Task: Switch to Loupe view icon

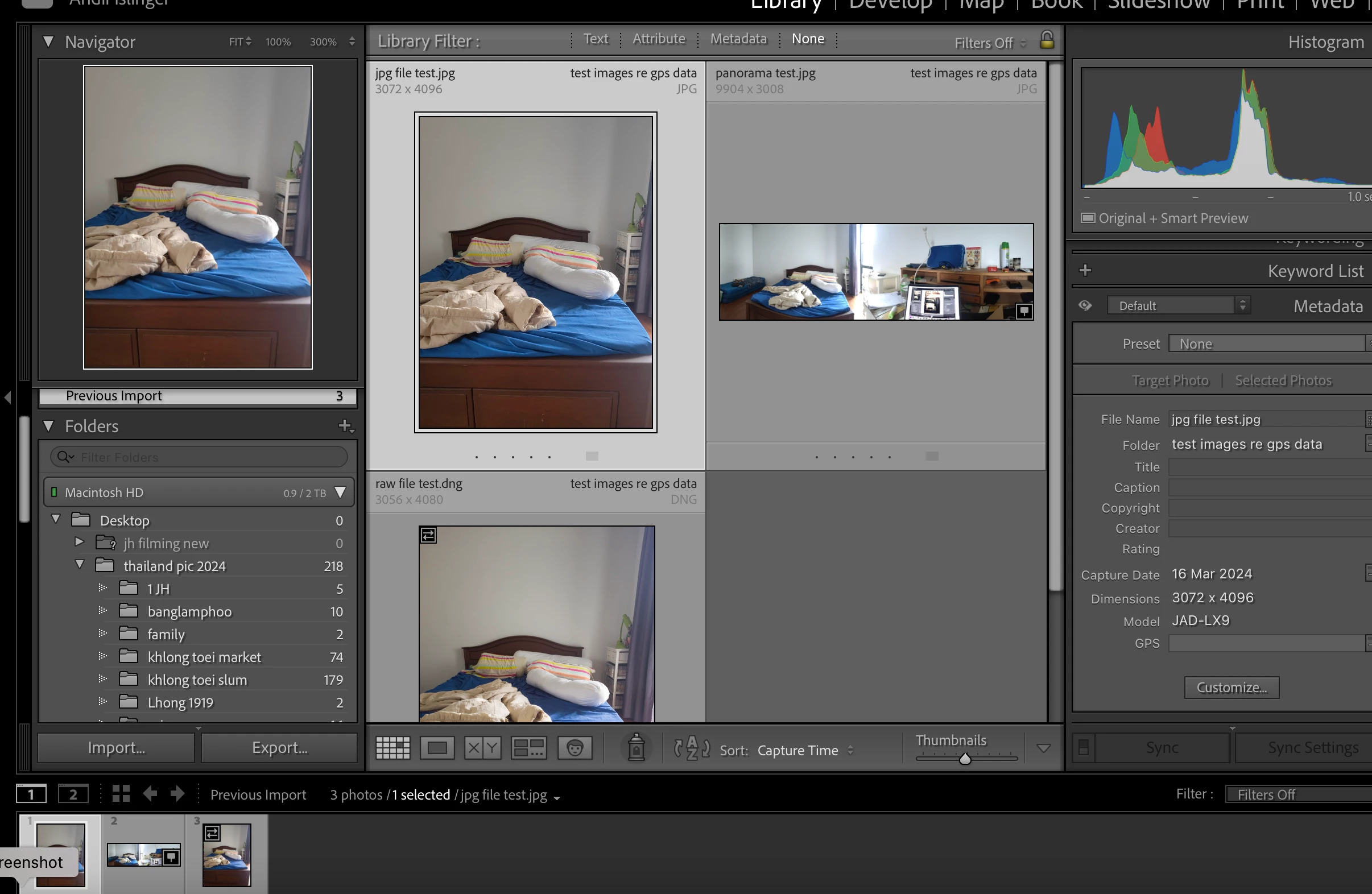Action: click(437, 748)
